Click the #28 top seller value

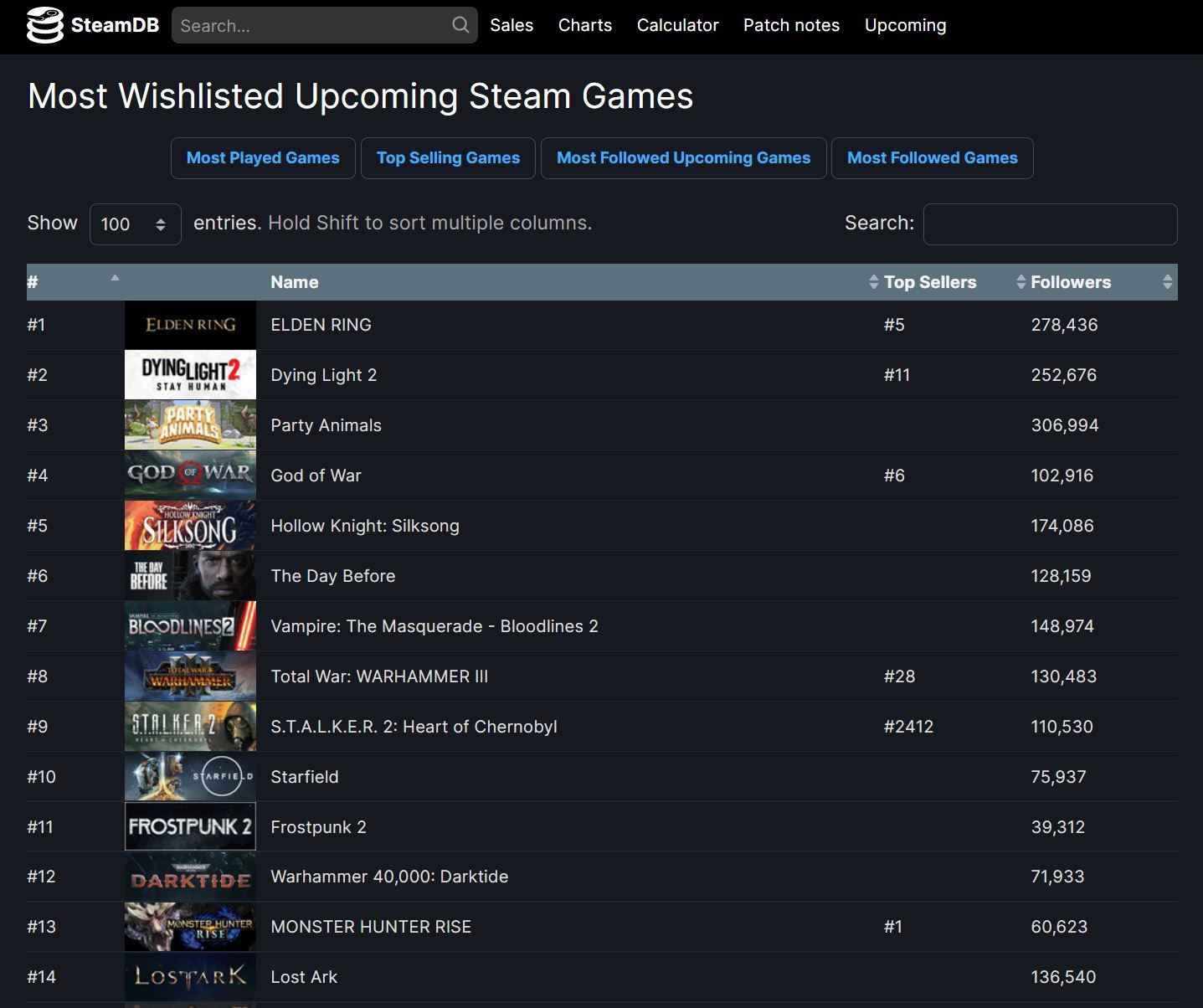899,676
